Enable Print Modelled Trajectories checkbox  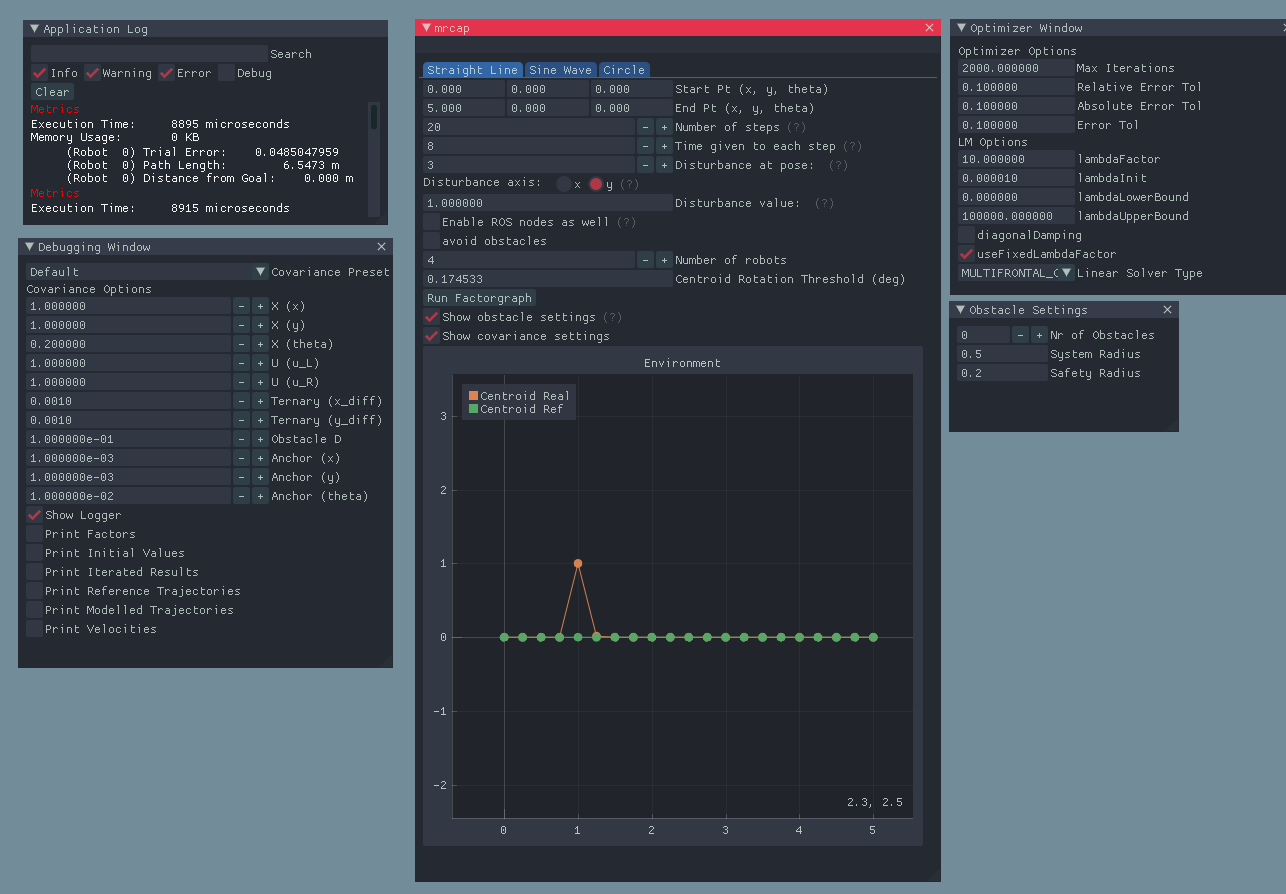pyautogui.click(x=34, y=610)
